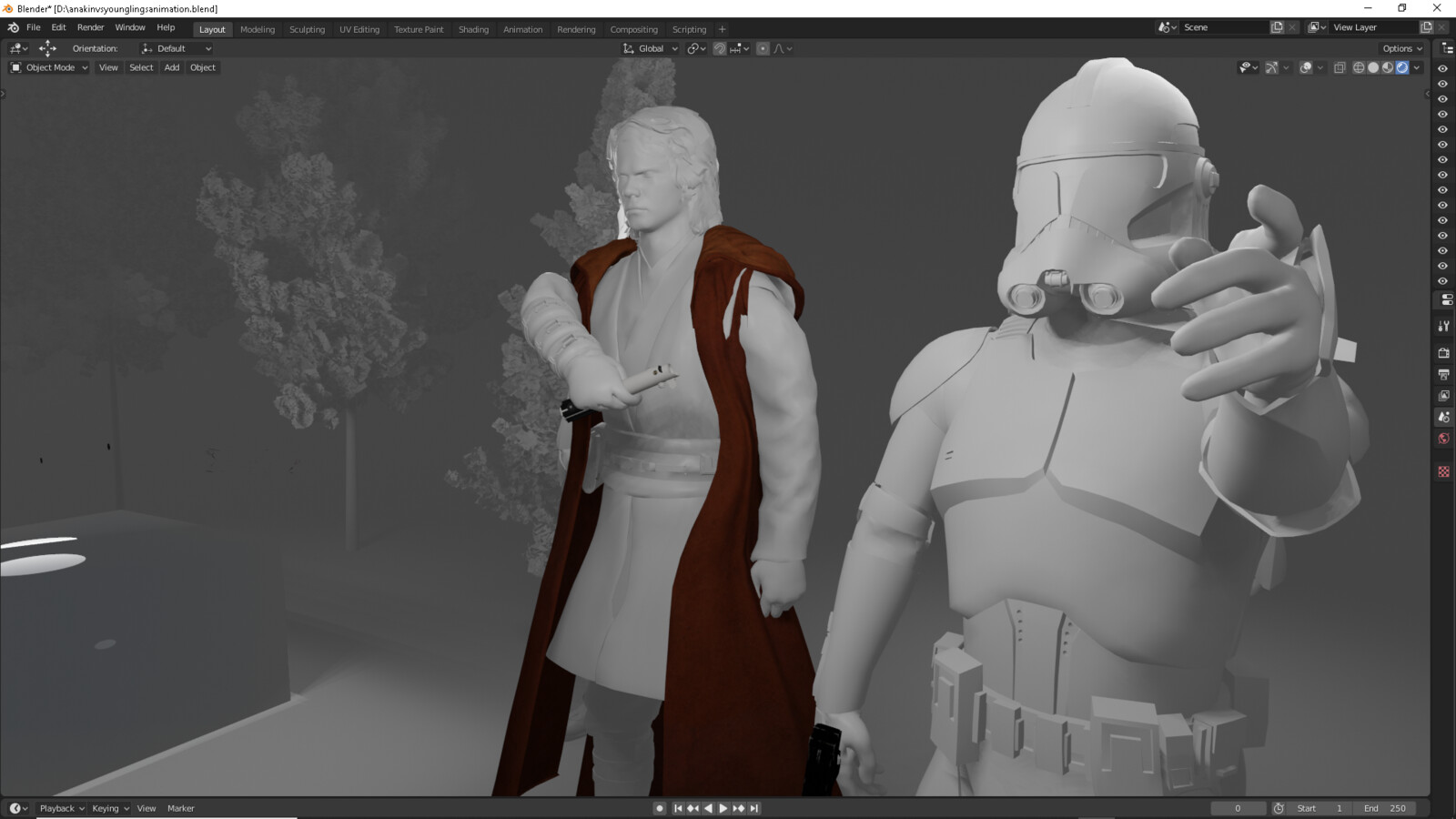Open the Tool properties tab
Viewport: 1456px width, 819px height.
coord(1443,326)
